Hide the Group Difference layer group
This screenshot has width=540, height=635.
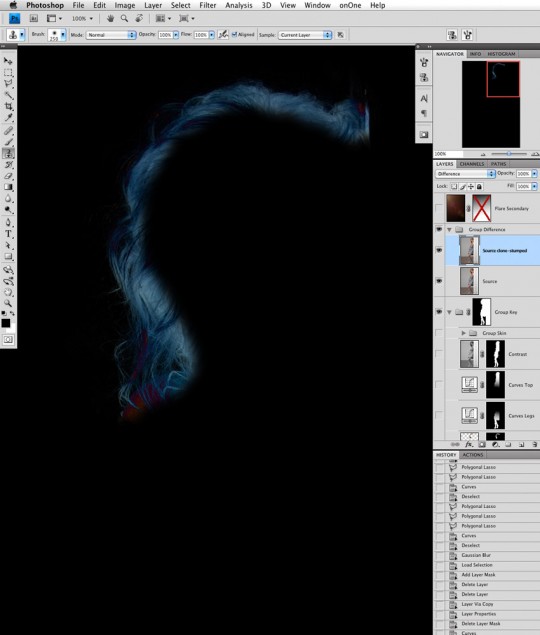click(x=439, y=229)
